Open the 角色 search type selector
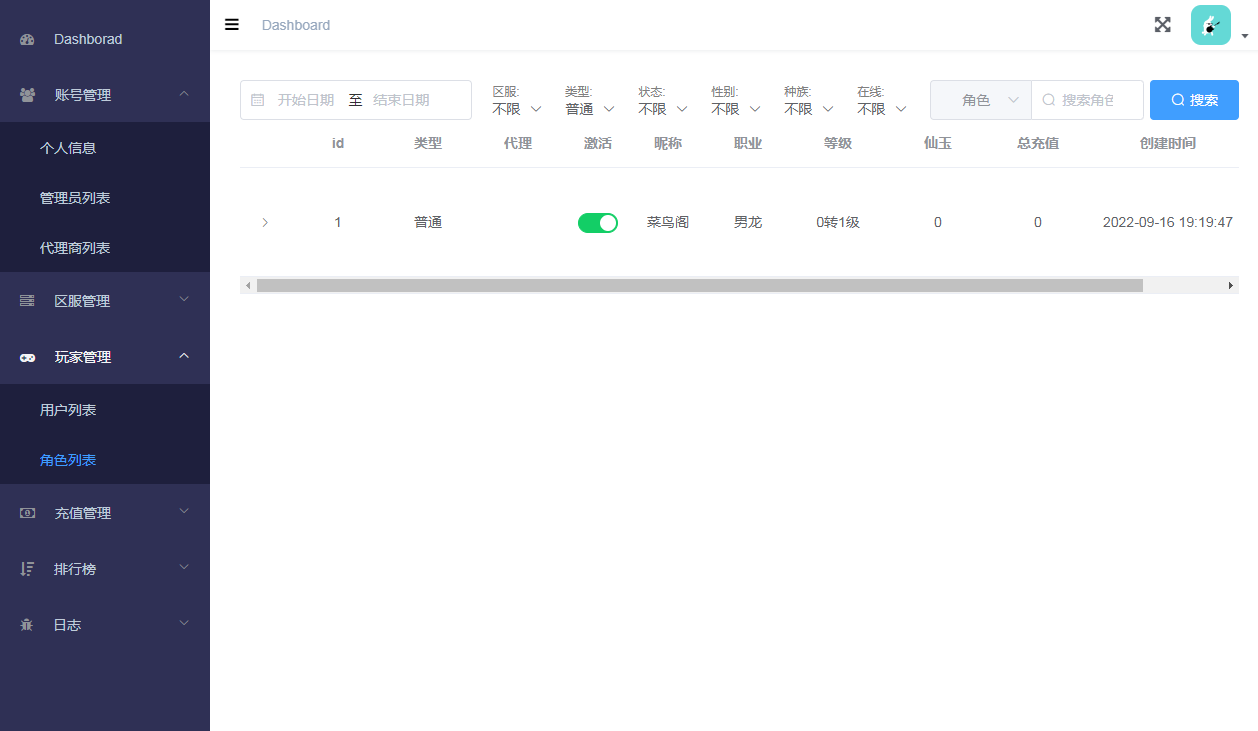The image size is (1258, 731). (980, 100)
